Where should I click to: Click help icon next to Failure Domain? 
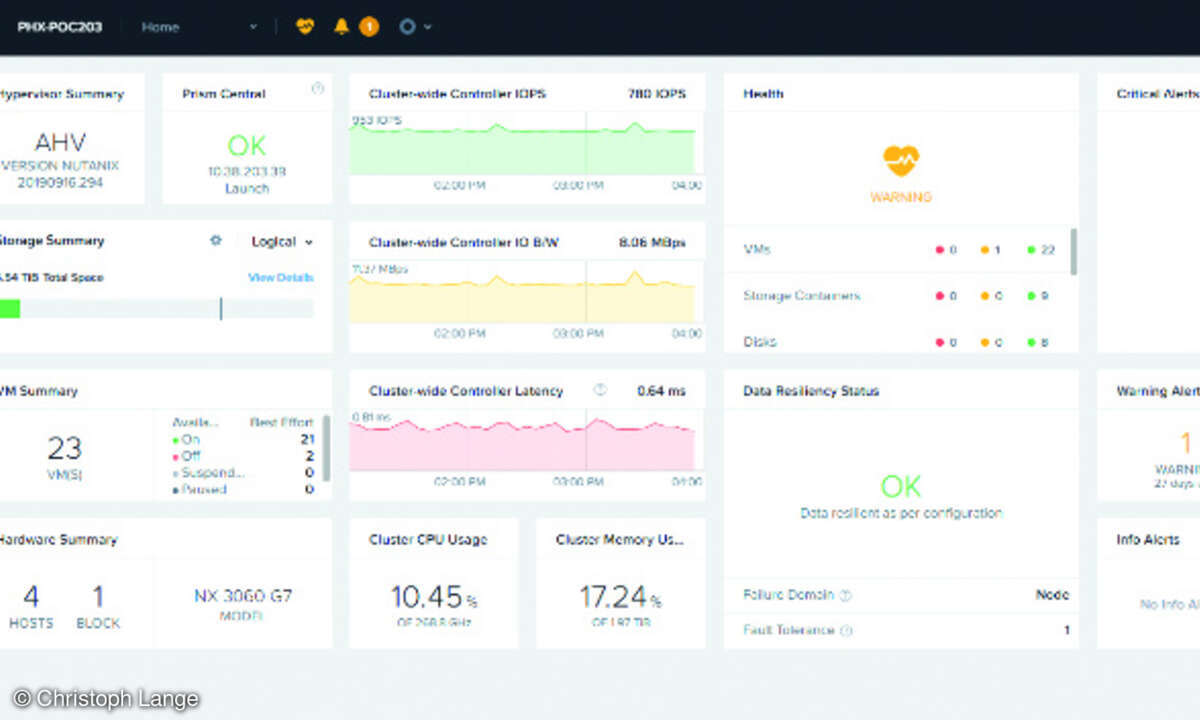click(x=845, y=595)
